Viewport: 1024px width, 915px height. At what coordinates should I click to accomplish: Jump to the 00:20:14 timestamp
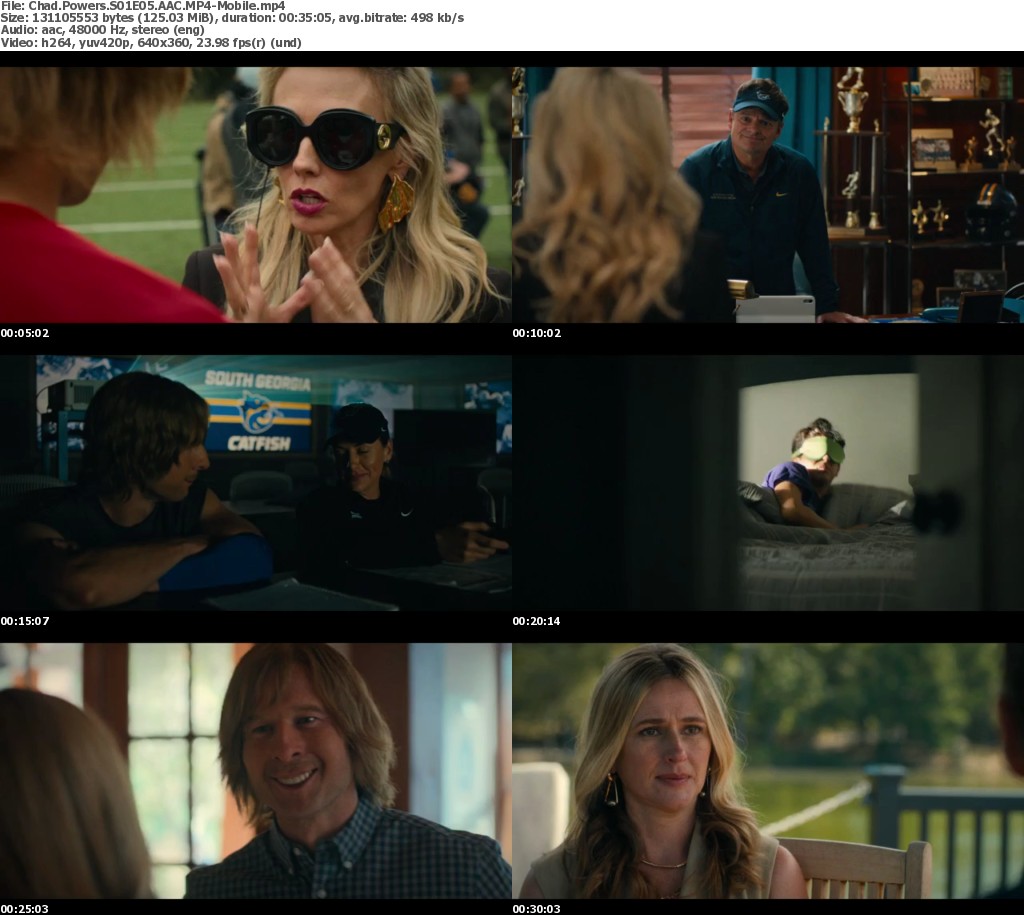537,621
